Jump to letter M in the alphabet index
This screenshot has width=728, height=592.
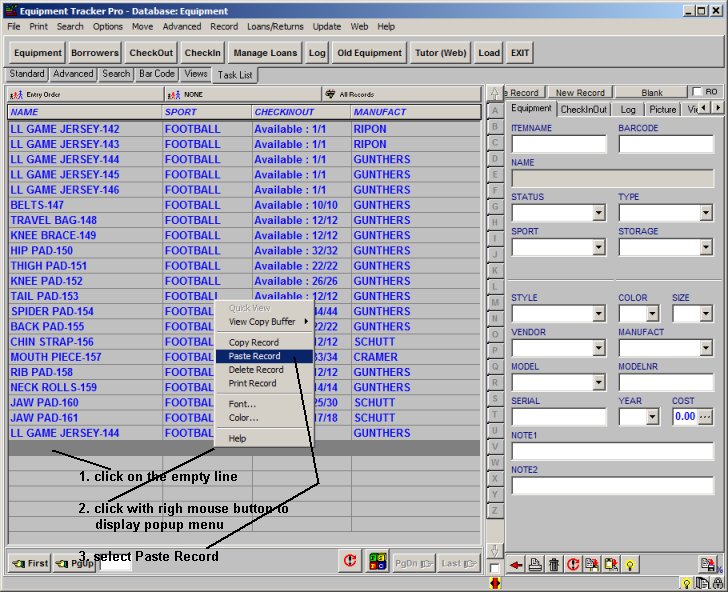494,301
